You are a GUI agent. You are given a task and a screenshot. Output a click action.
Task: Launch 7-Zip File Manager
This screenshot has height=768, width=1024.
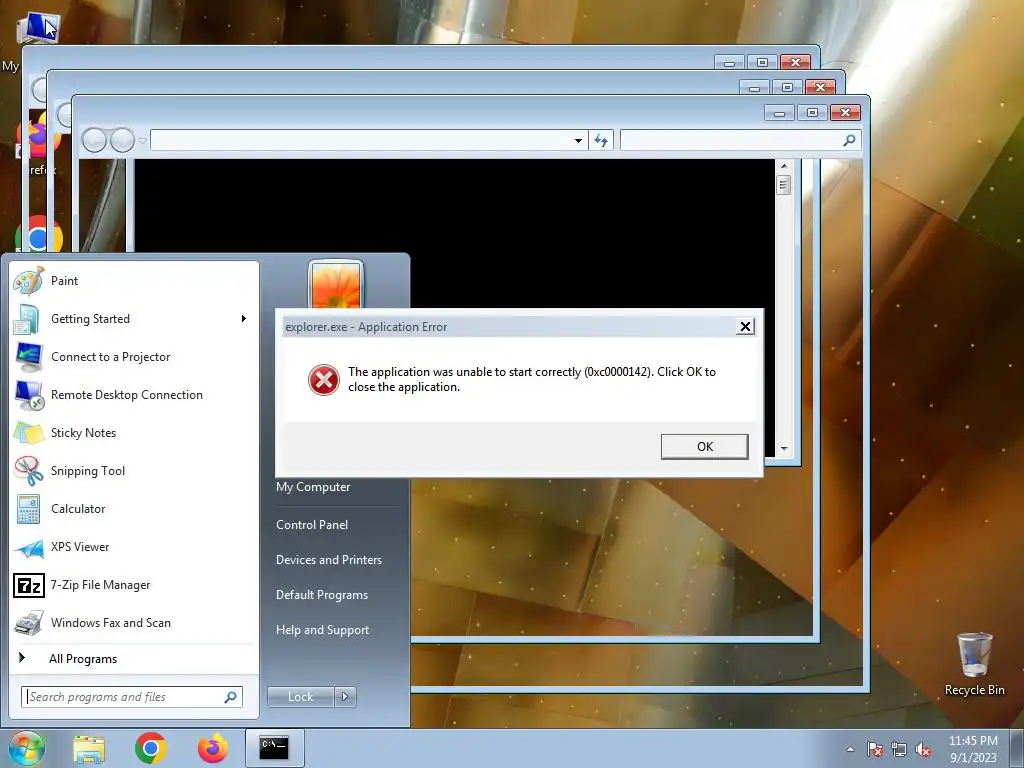[x=134, y=584]
